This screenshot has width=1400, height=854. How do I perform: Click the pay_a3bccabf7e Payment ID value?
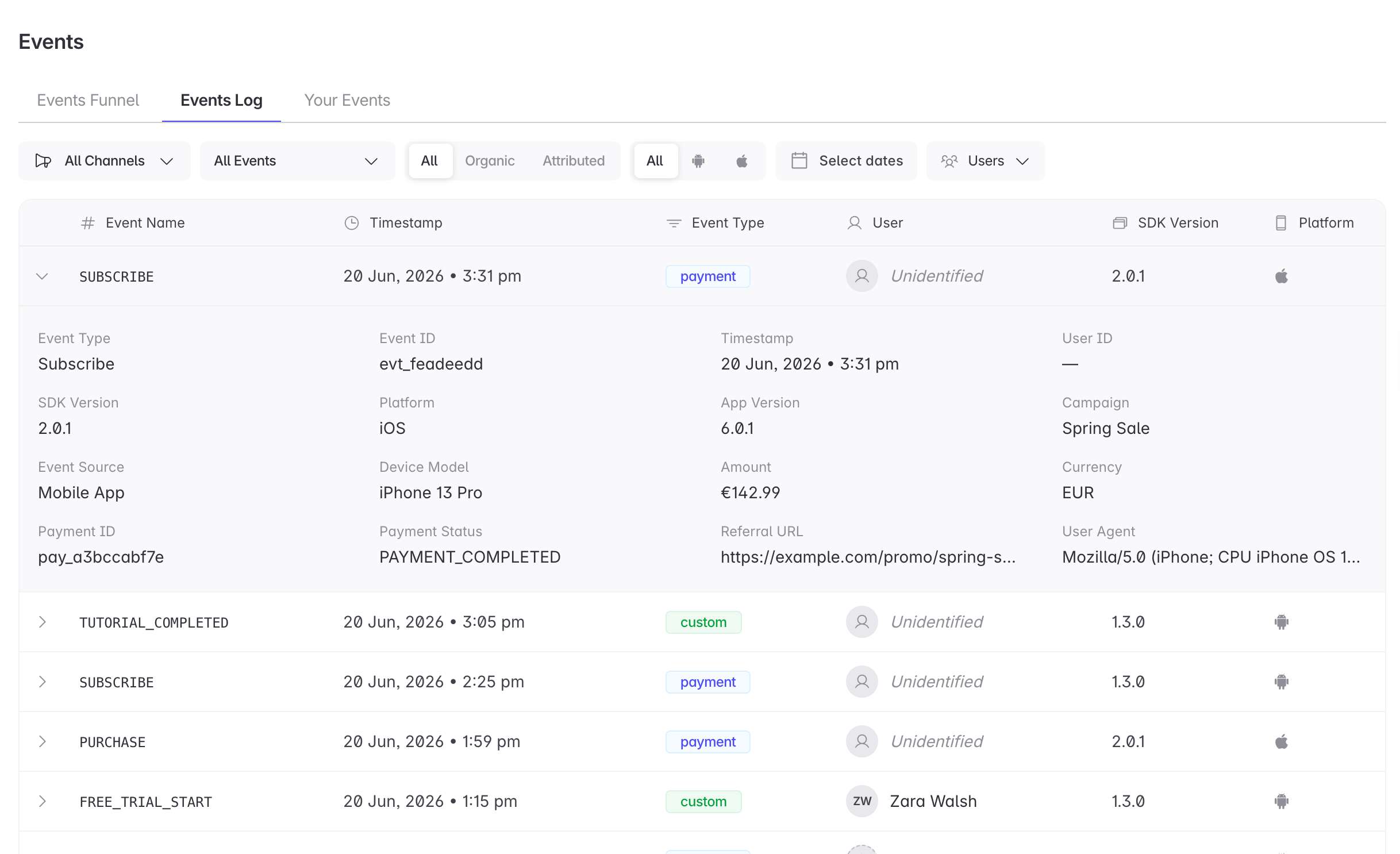(x=101, y=557)
